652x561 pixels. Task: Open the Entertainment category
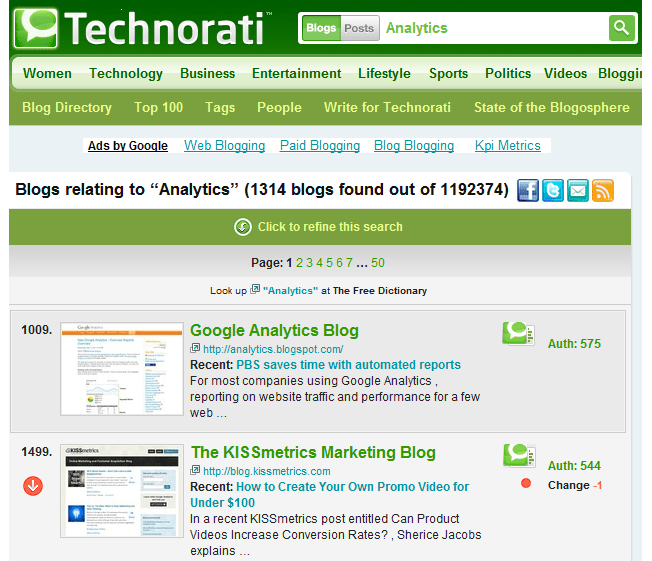click(x=296, y=74)
